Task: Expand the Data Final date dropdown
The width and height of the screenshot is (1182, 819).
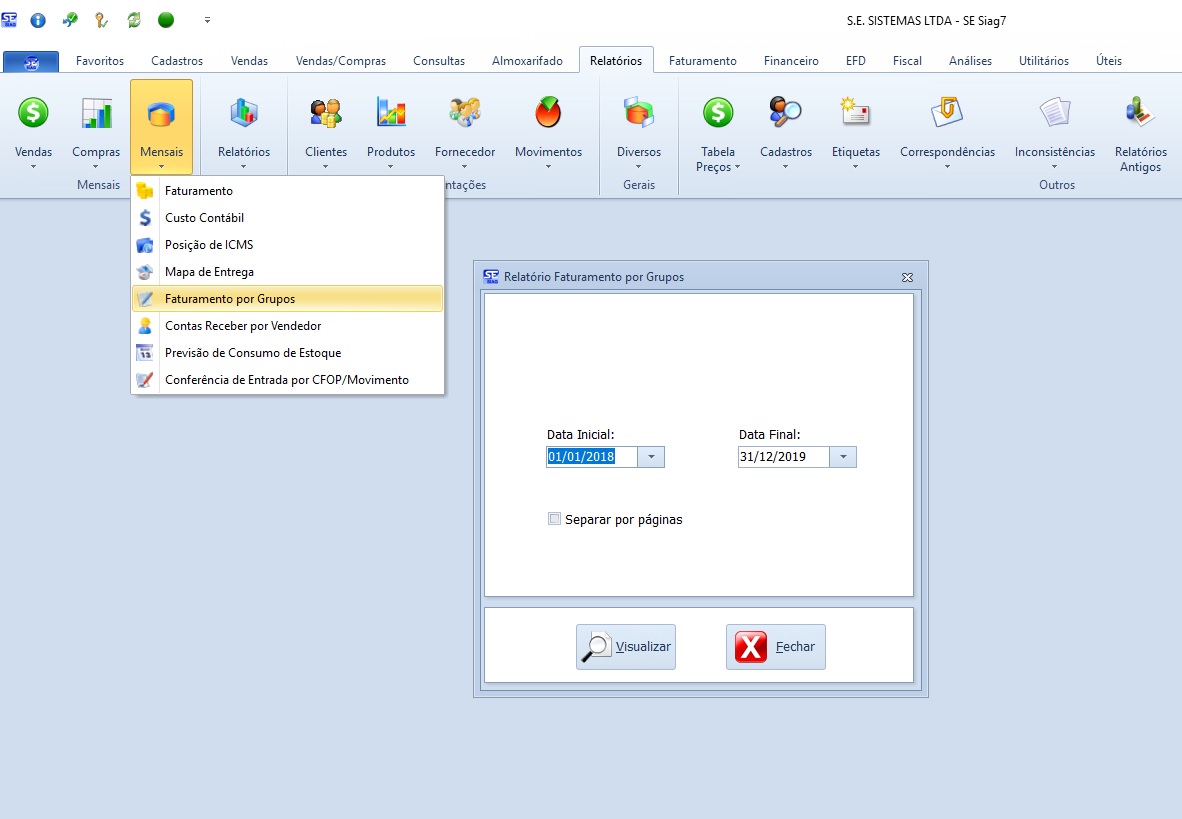Action: tap(843, 457)
